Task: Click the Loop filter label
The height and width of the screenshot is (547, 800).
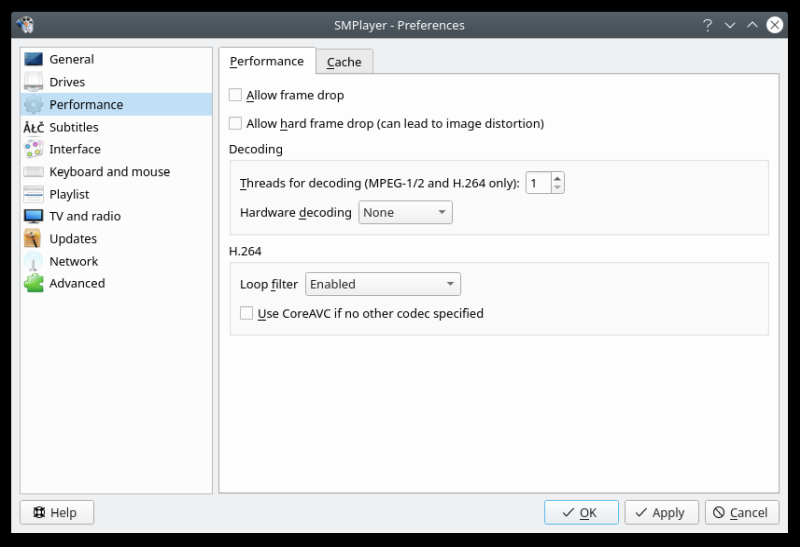Action: point(268,284)
